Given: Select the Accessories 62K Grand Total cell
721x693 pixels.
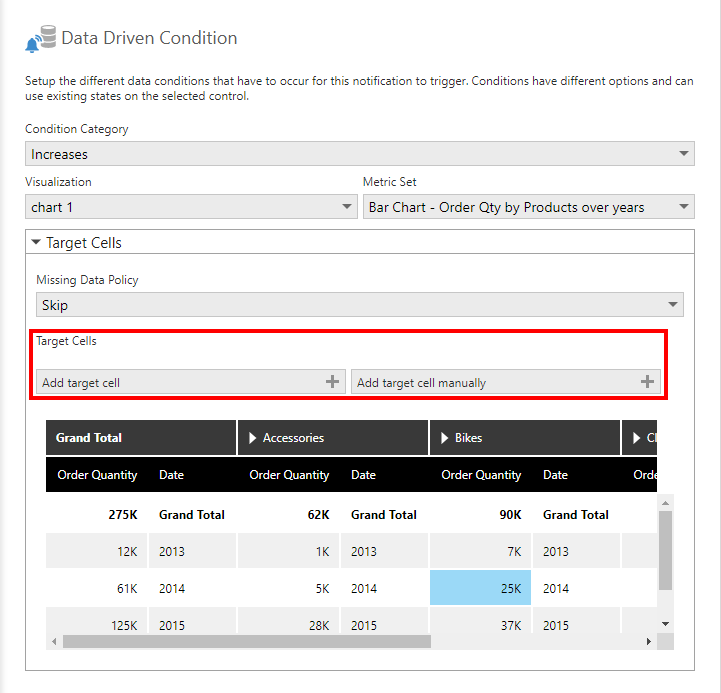Looking at the screenshot, I should pyautogui.click(x=289, y=515).
